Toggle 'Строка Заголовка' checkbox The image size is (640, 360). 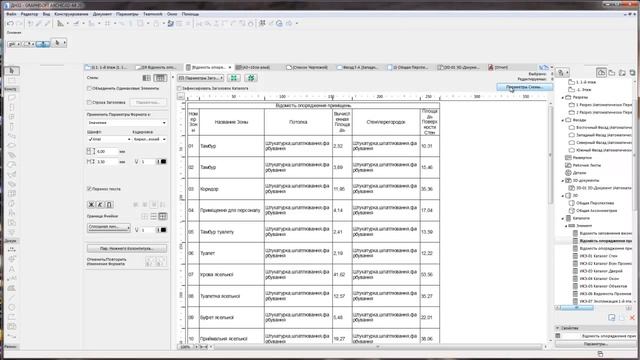(x=89, y=102)
